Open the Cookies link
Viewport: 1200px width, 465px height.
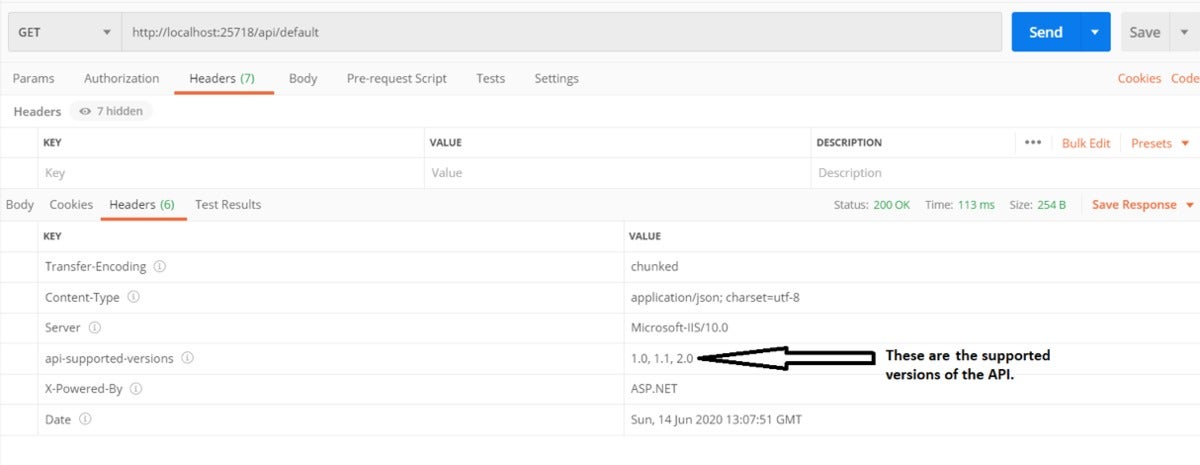pos(1139,78)
